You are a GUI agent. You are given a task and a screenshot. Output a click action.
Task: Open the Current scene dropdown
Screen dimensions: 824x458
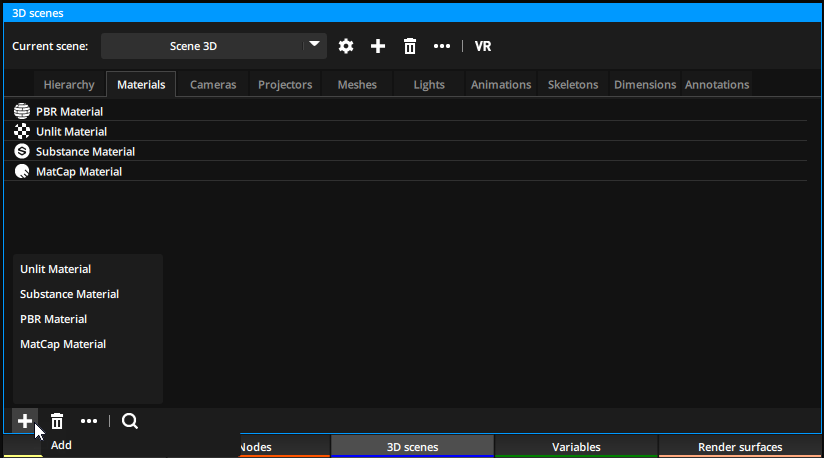click(214, 46)
